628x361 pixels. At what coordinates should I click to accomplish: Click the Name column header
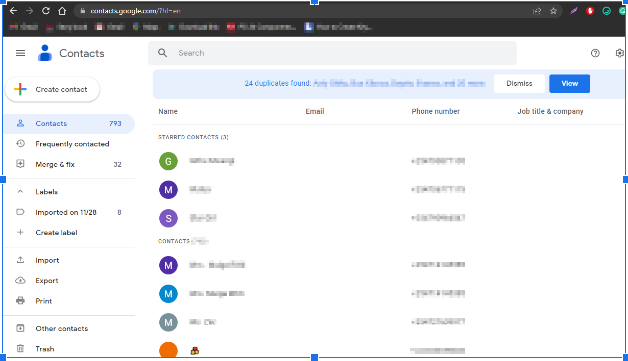point(168,111)
